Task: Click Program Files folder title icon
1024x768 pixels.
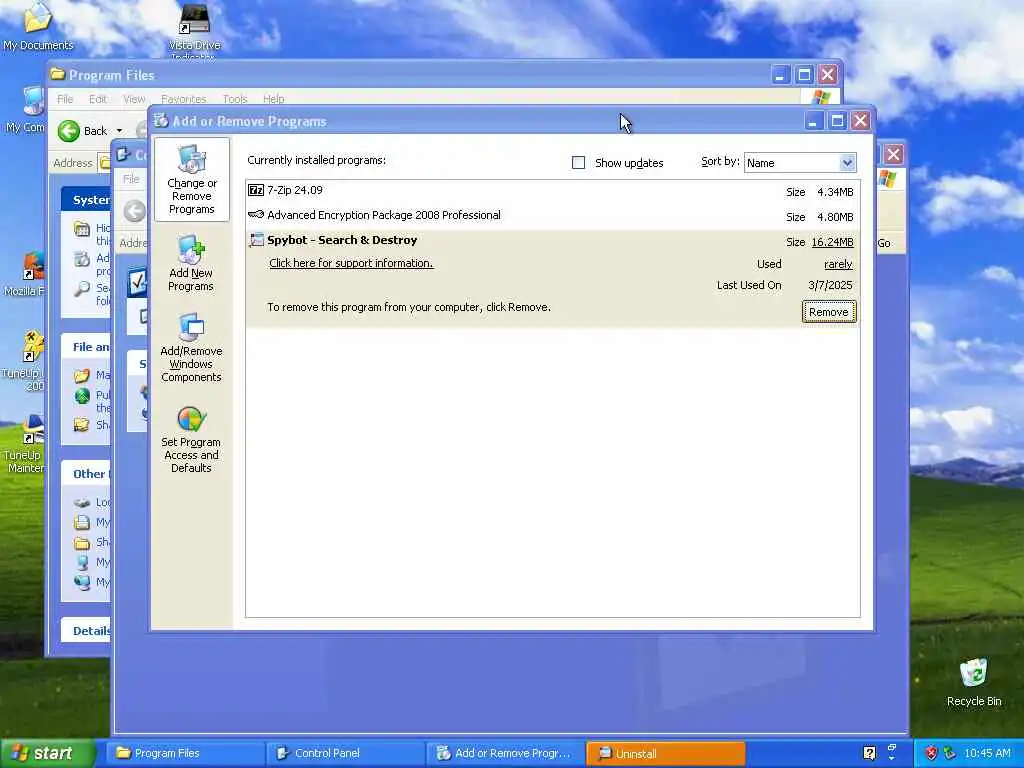Action: coord(57,74)
